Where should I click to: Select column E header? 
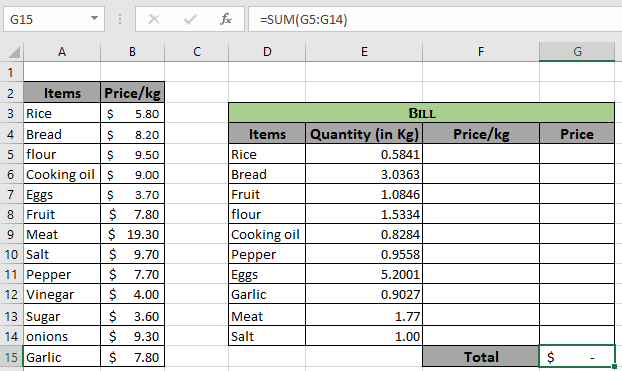coord(364,52)
